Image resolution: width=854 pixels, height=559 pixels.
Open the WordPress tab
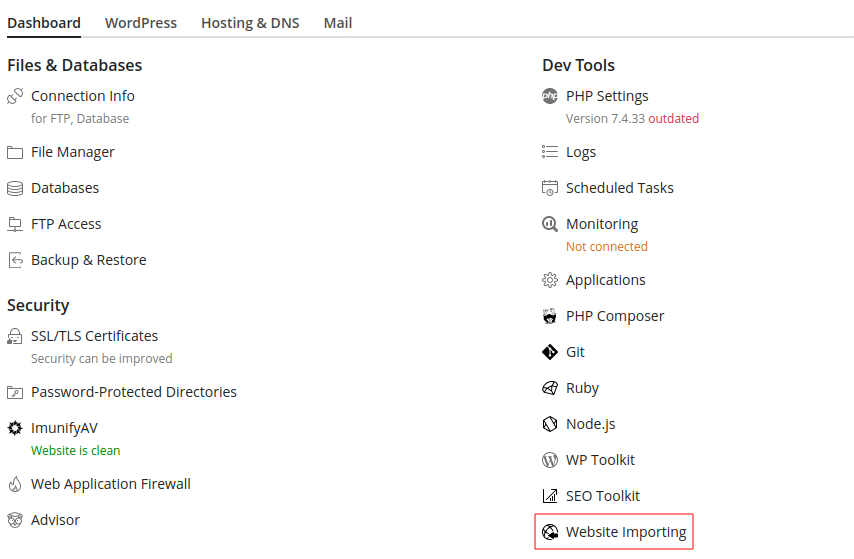point(141,23)
